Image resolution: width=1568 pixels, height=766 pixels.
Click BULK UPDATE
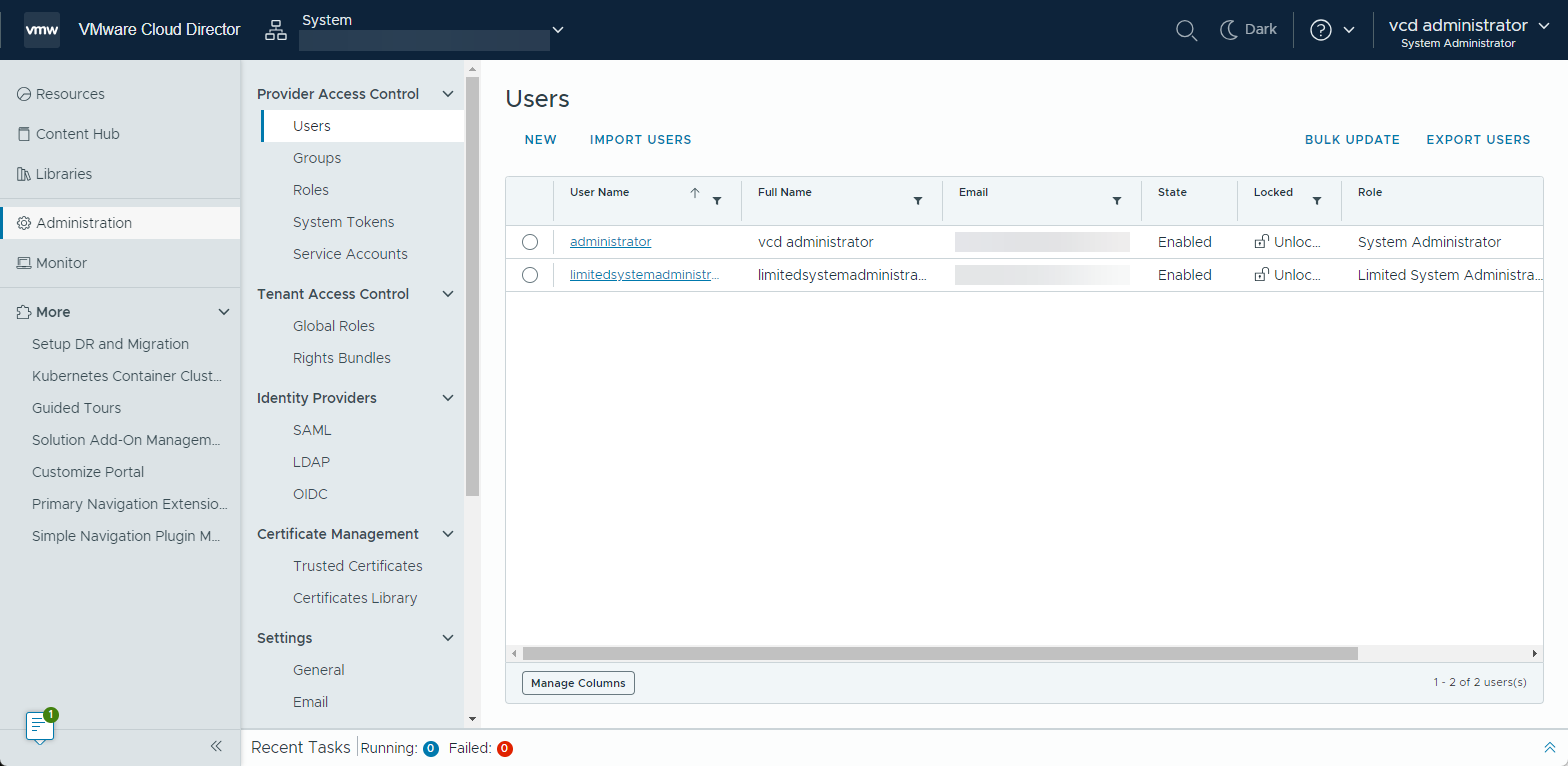(x=1352, y=140)
